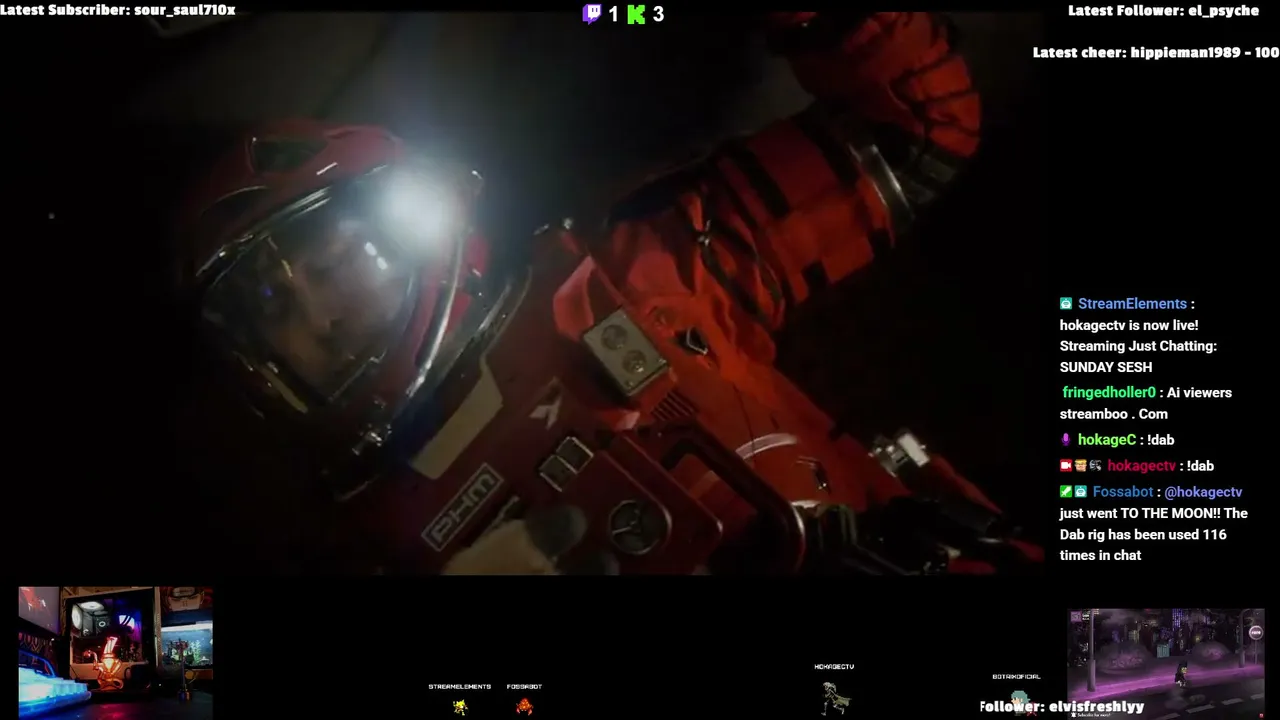Open StreamElements username in chat
This screenshot has height=720, width=1280.
[1132, 304]
